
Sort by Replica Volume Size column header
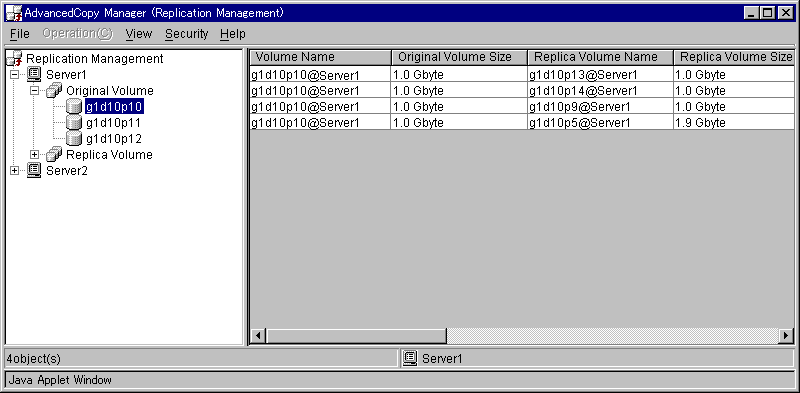pyautogui.click(x=734, y=57)
